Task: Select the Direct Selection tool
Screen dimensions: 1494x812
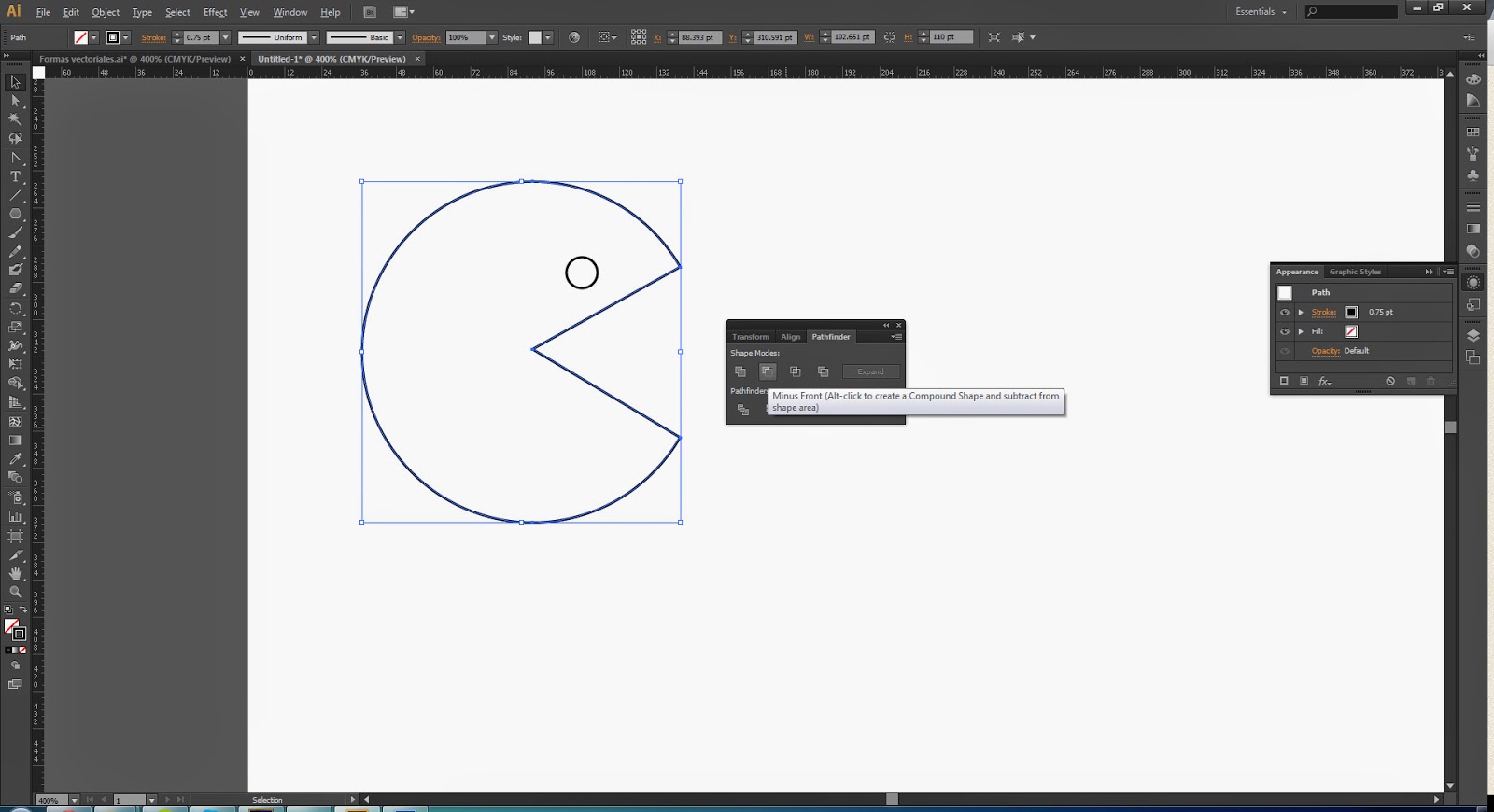Action: 15,101
